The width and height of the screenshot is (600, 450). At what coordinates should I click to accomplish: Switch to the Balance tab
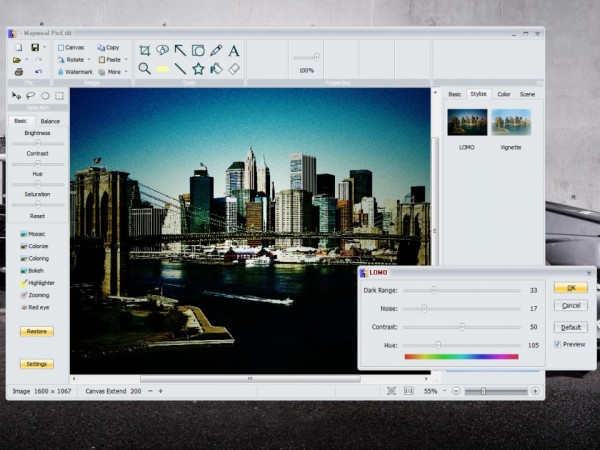point(50,121)
